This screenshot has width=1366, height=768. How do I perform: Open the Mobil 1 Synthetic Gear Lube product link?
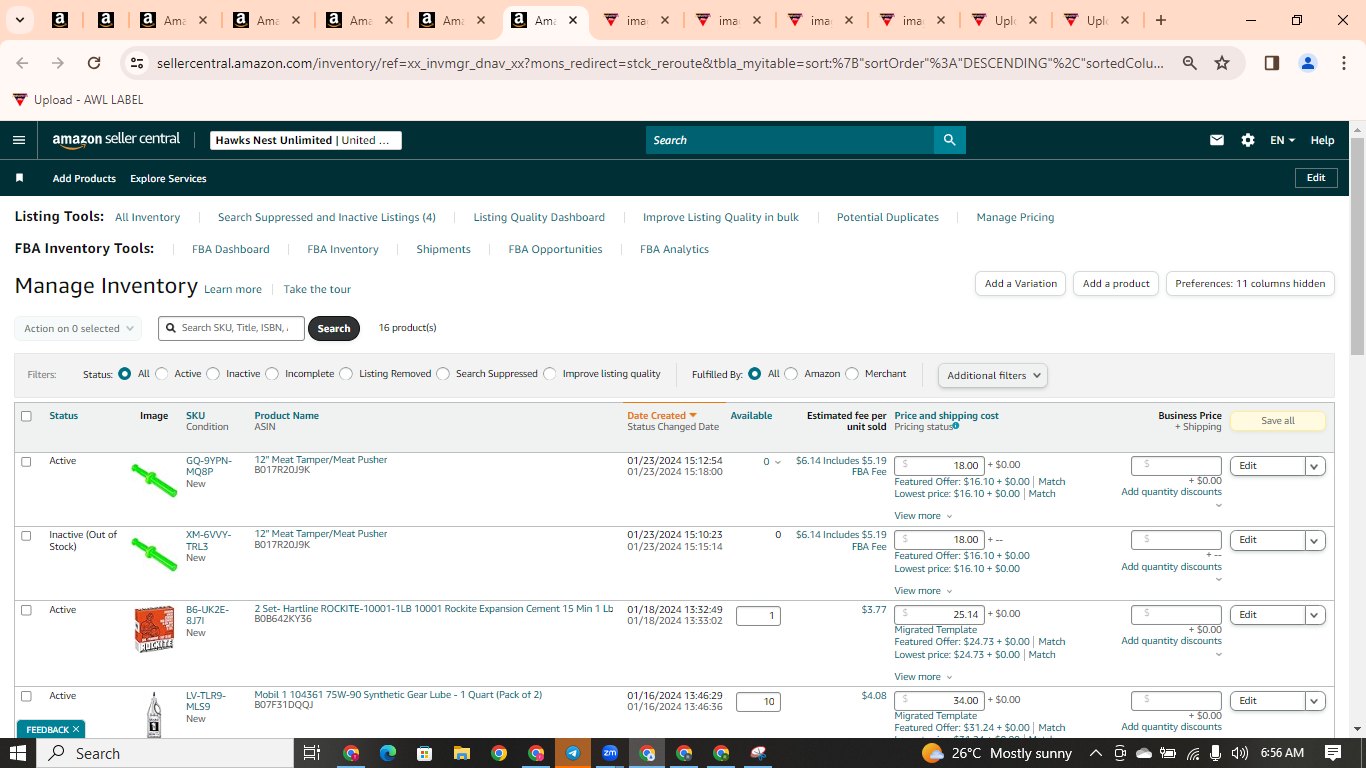coord(398,694)
